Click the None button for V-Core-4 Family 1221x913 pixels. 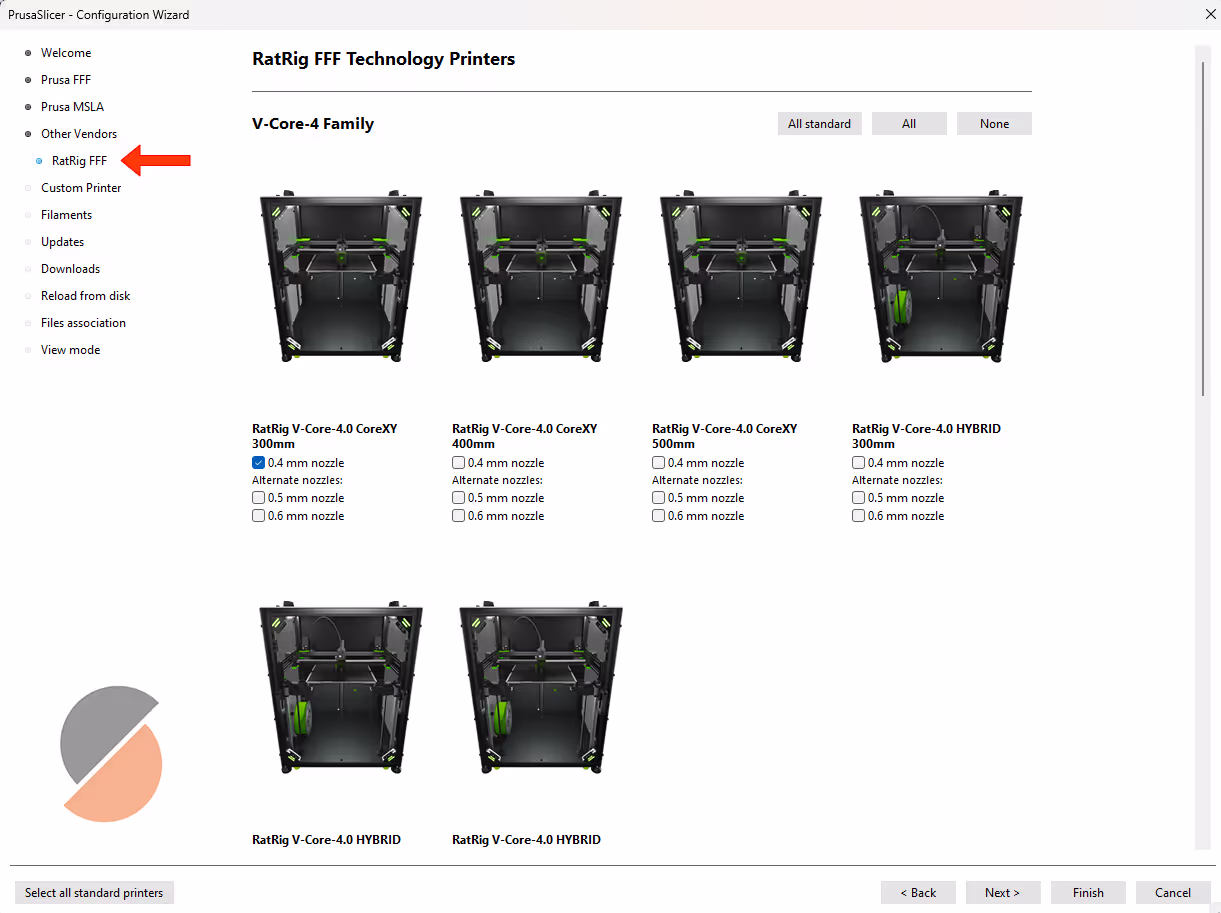[x=994, y=124]
